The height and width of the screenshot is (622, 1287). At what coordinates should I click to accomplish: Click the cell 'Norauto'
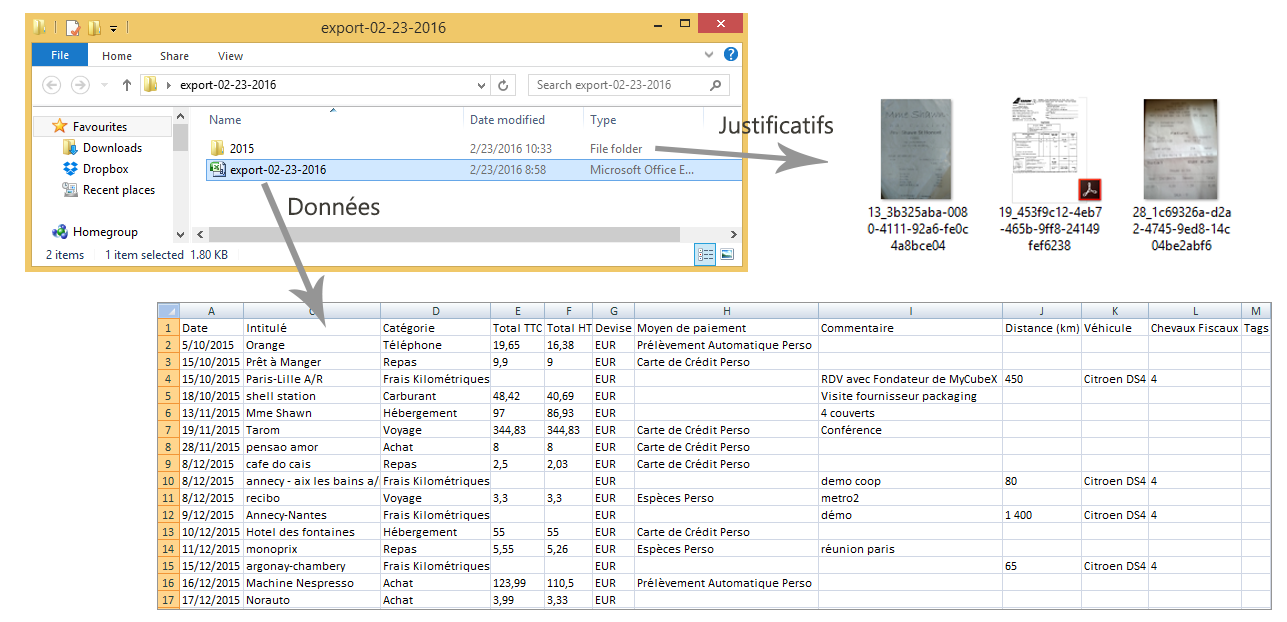pyautogui.click(x=312, y=600)
